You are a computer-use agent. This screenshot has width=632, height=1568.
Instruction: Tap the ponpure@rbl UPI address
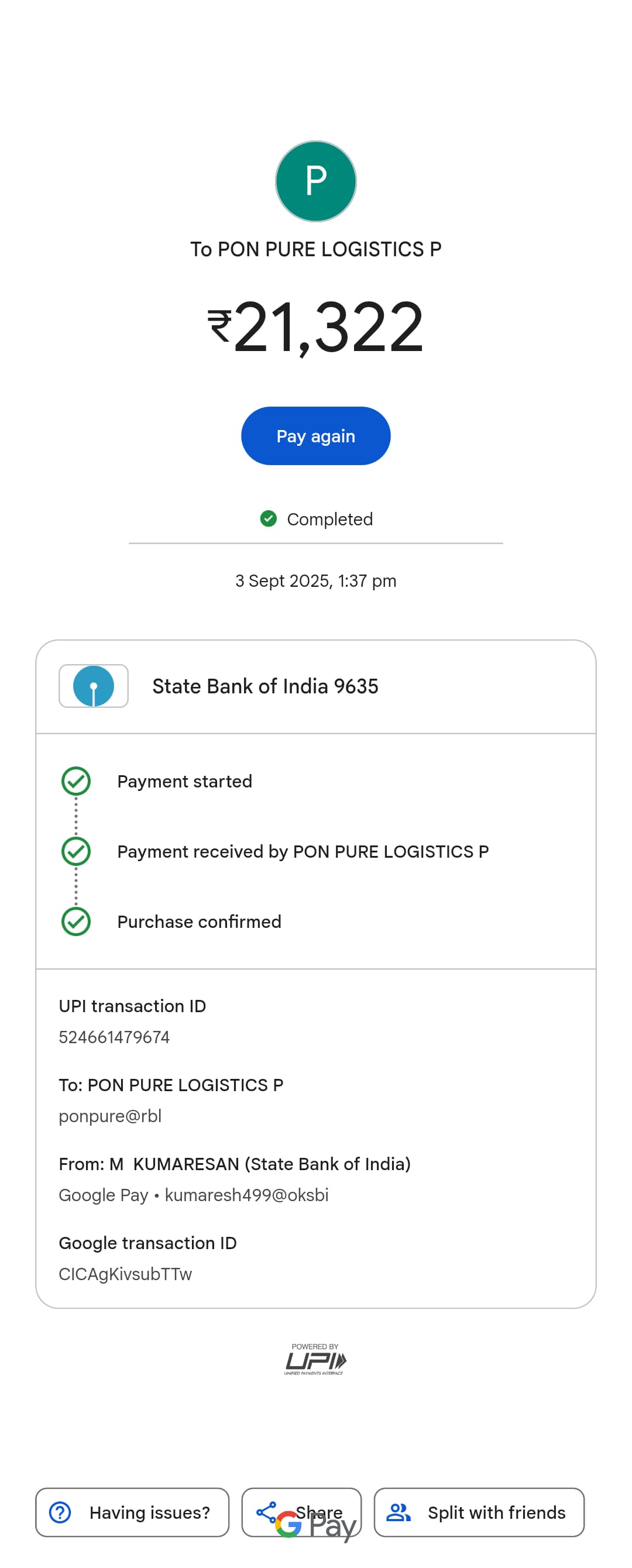coord(109,1116)
